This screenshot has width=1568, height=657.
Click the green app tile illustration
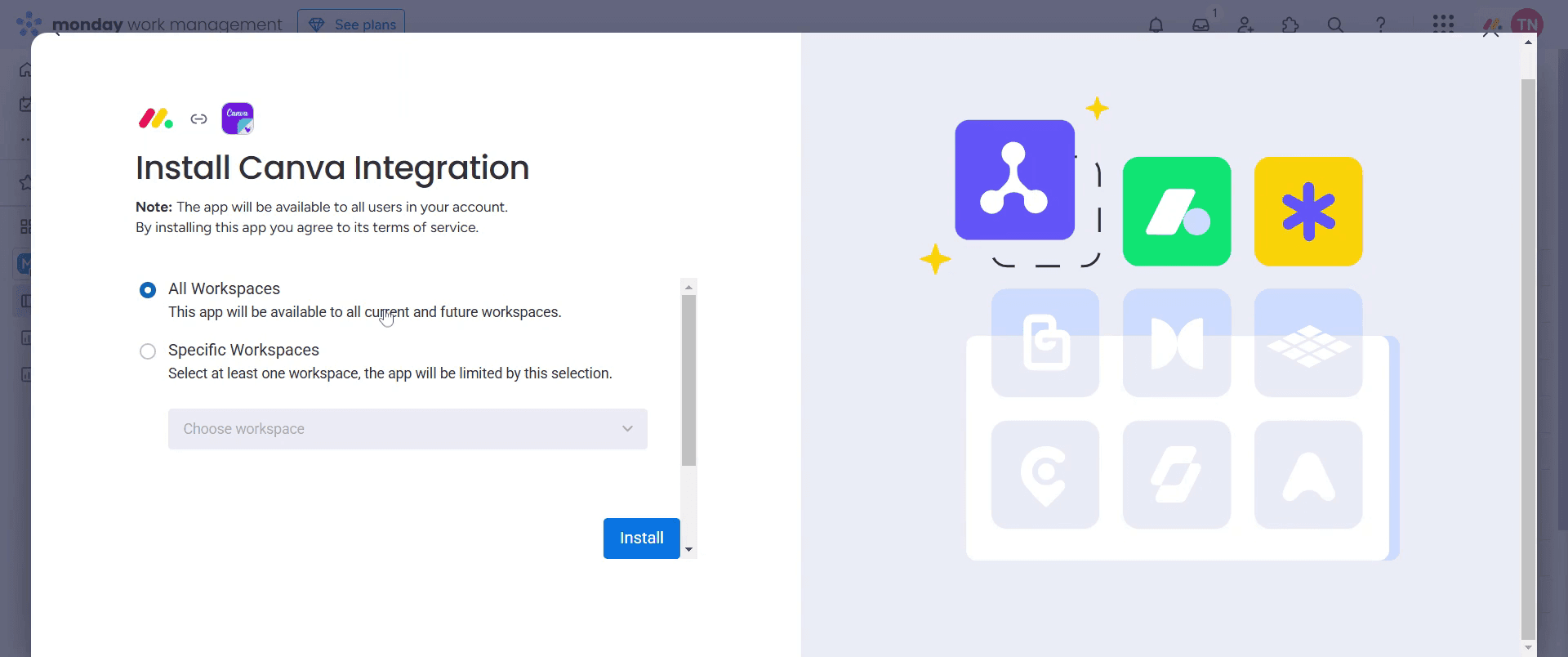click(x=1177, y=212)
